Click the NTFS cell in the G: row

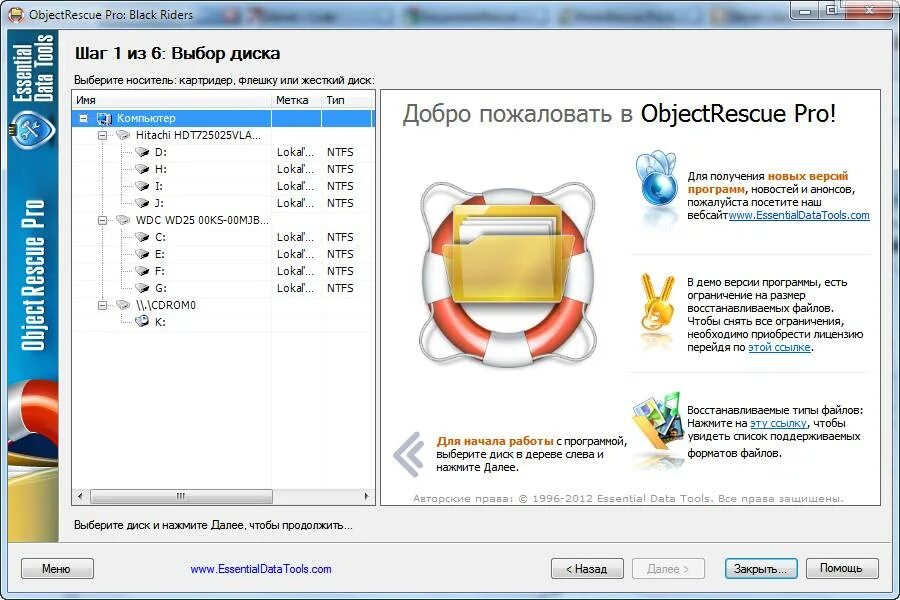point(340,288)
